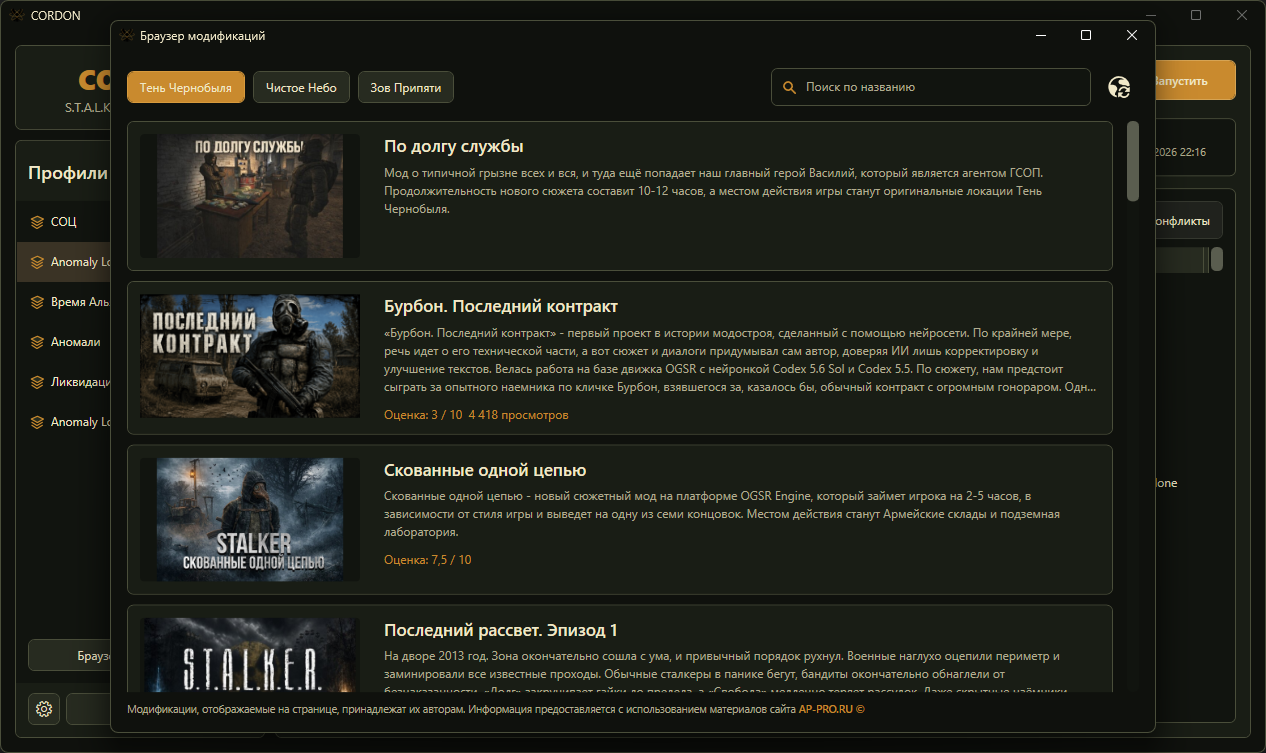Click the CORDON window title logo
Screen dimensions: 1266x753
pos(16,15)
